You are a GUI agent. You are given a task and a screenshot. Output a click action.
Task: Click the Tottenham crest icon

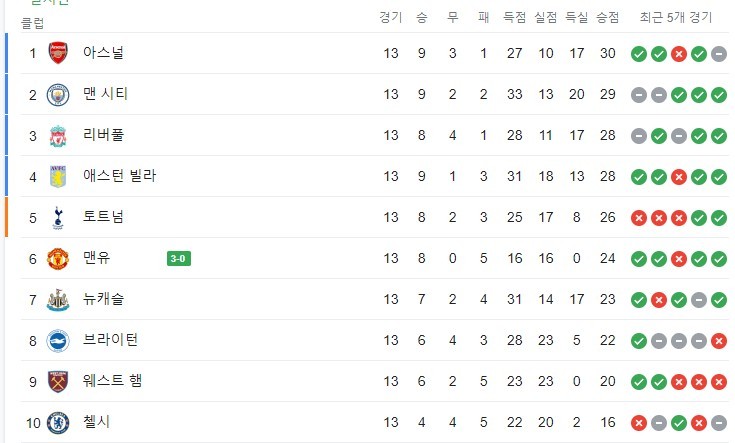[60, 217]
